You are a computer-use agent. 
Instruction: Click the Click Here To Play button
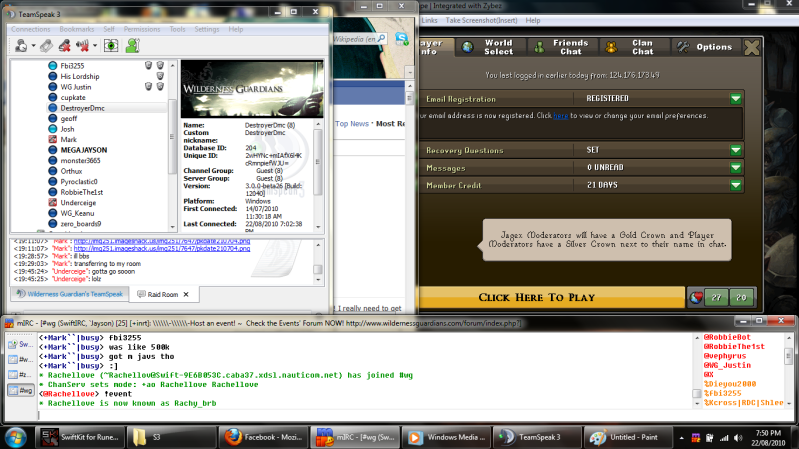pos(551,297)
